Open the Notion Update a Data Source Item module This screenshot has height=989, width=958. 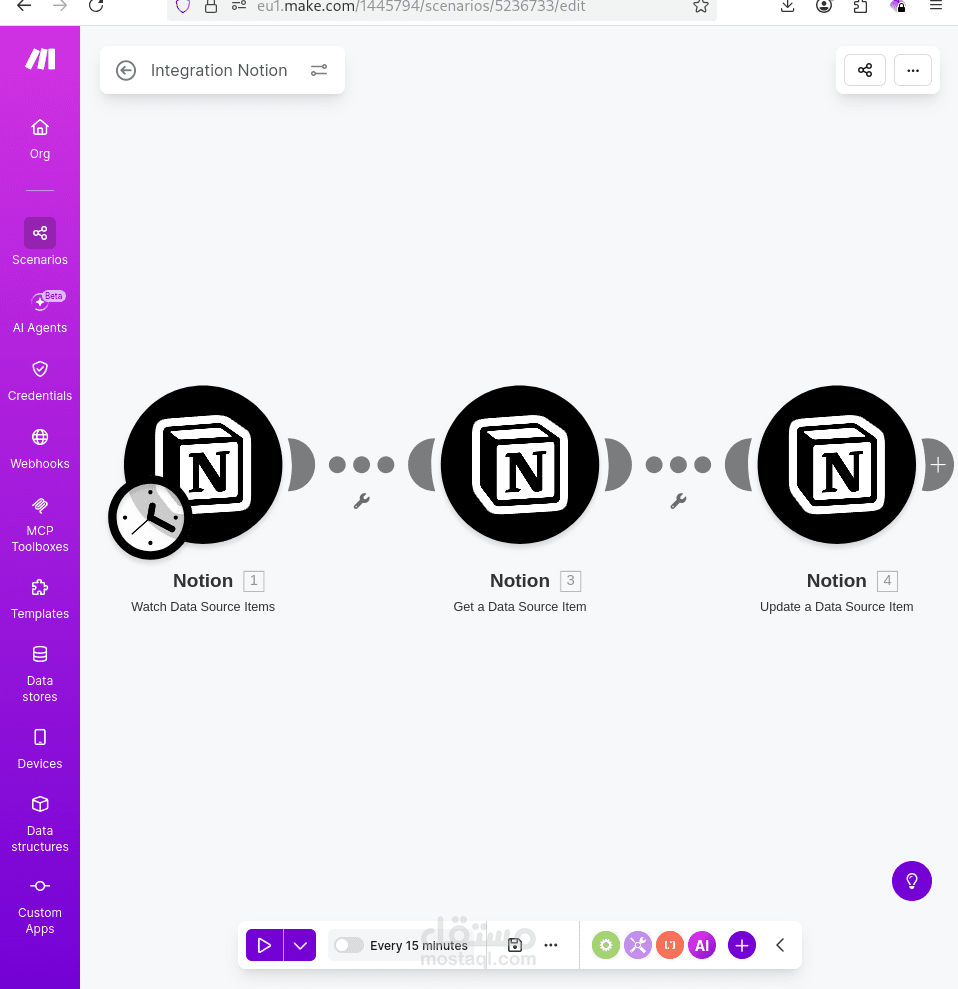tap(836, 465)
